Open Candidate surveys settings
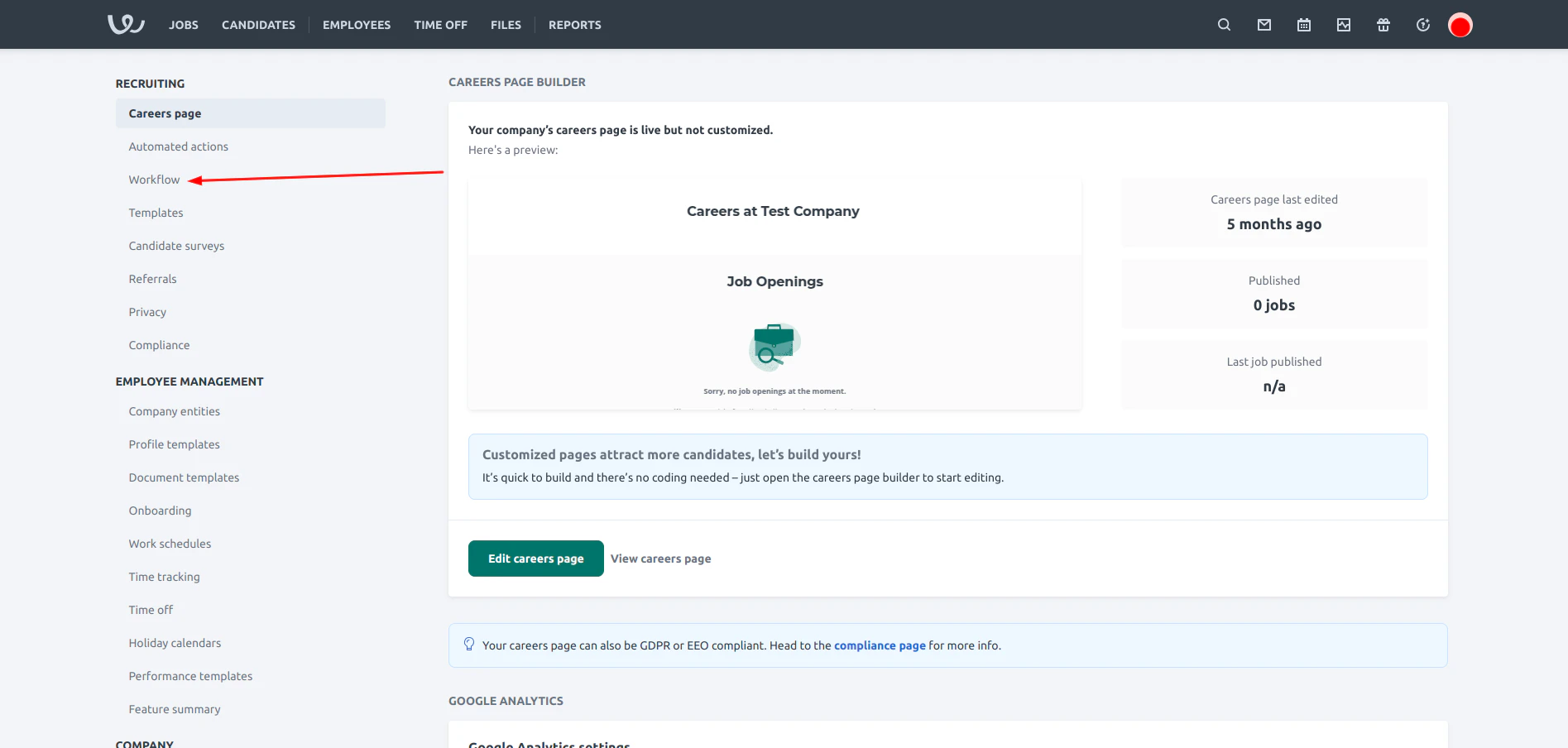This screenshot has width=1568, height=748. pos(176,245)
